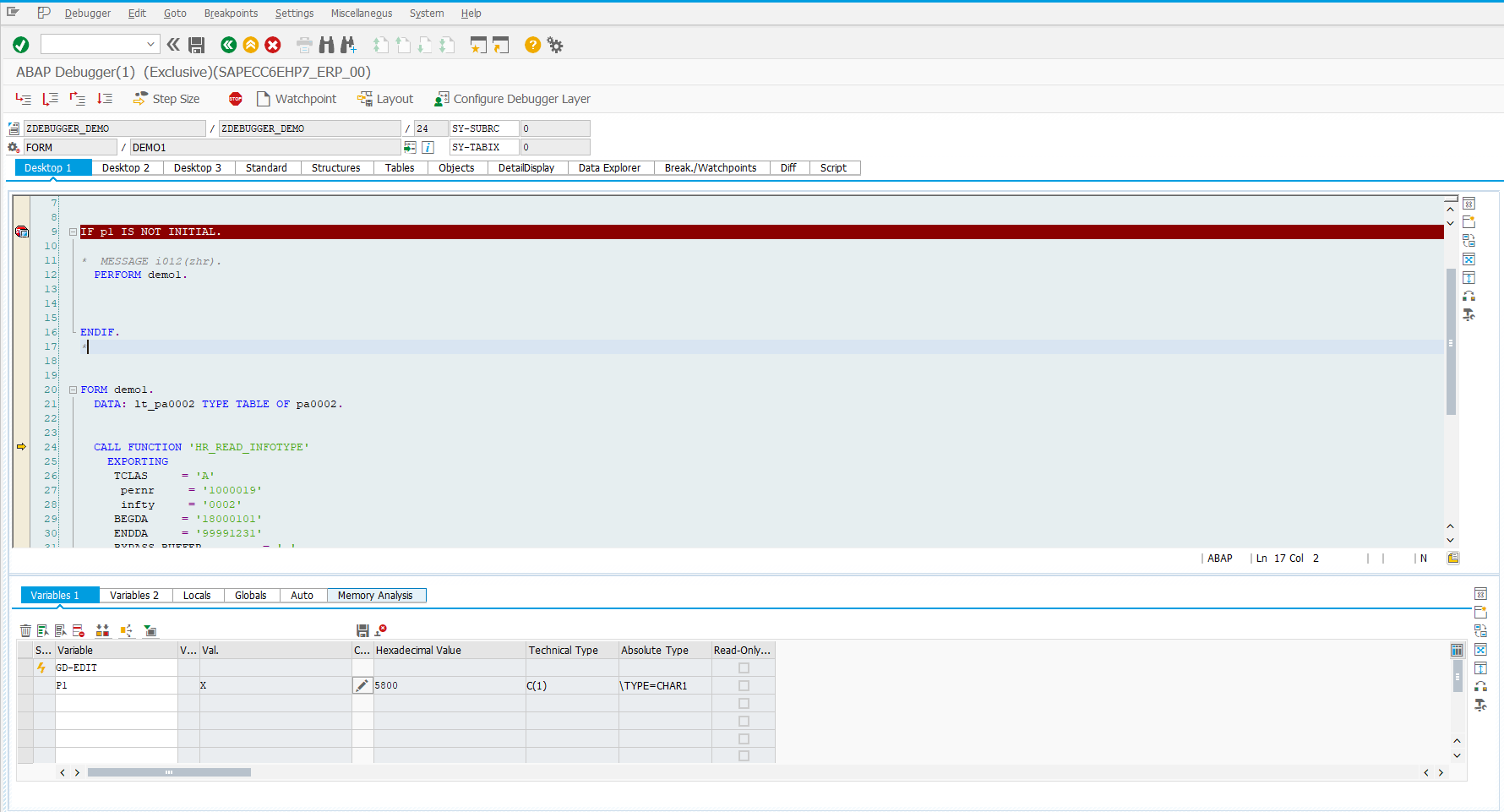Viewport: 1504px width, 812px height.
Task: Switch to the Break./Watchpoints tab
Action: 711,168
